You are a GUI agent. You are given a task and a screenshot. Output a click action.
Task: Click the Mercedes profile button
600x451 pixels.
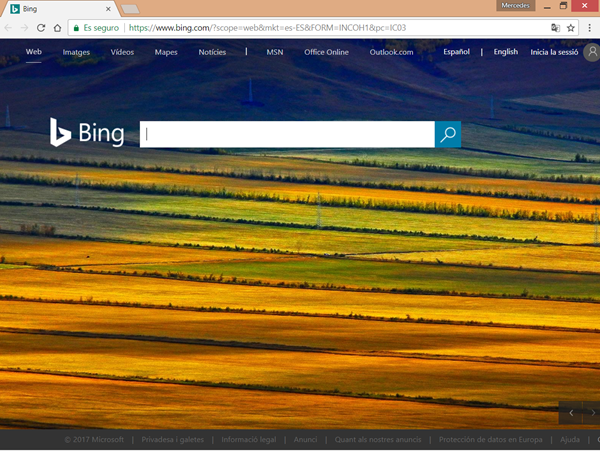[x=515, y=5]
